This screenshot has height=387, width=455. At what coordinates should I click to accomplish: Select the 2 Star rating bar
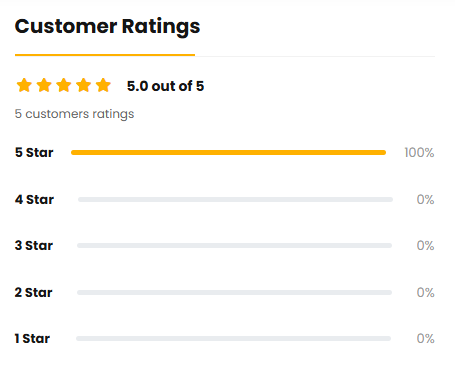click(x=234, y=292)
